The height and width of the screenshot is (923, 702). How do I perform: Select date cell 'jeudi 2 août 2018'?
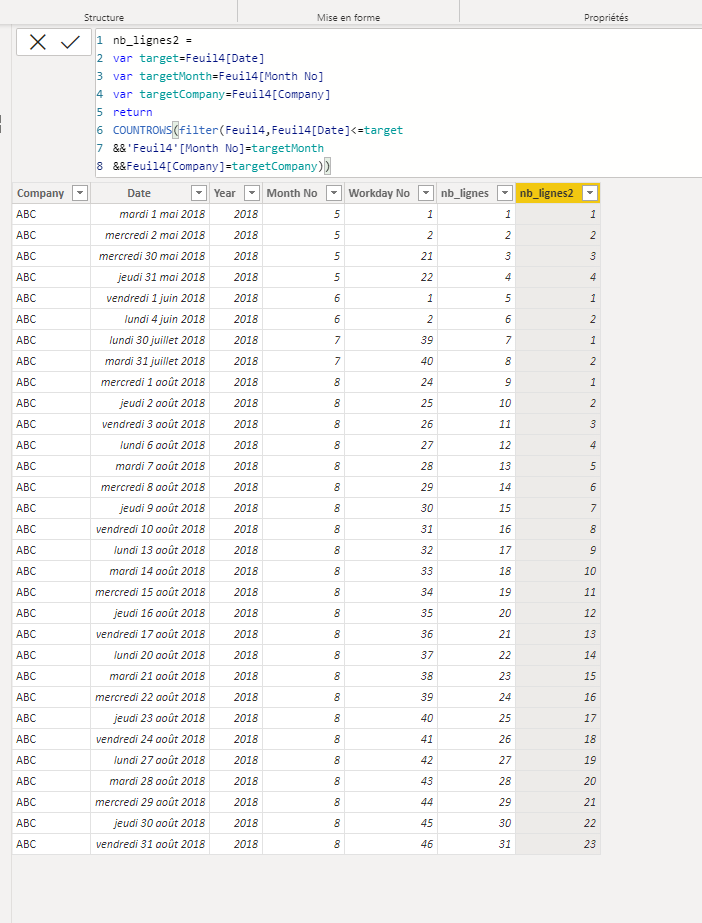coord(150,403)
